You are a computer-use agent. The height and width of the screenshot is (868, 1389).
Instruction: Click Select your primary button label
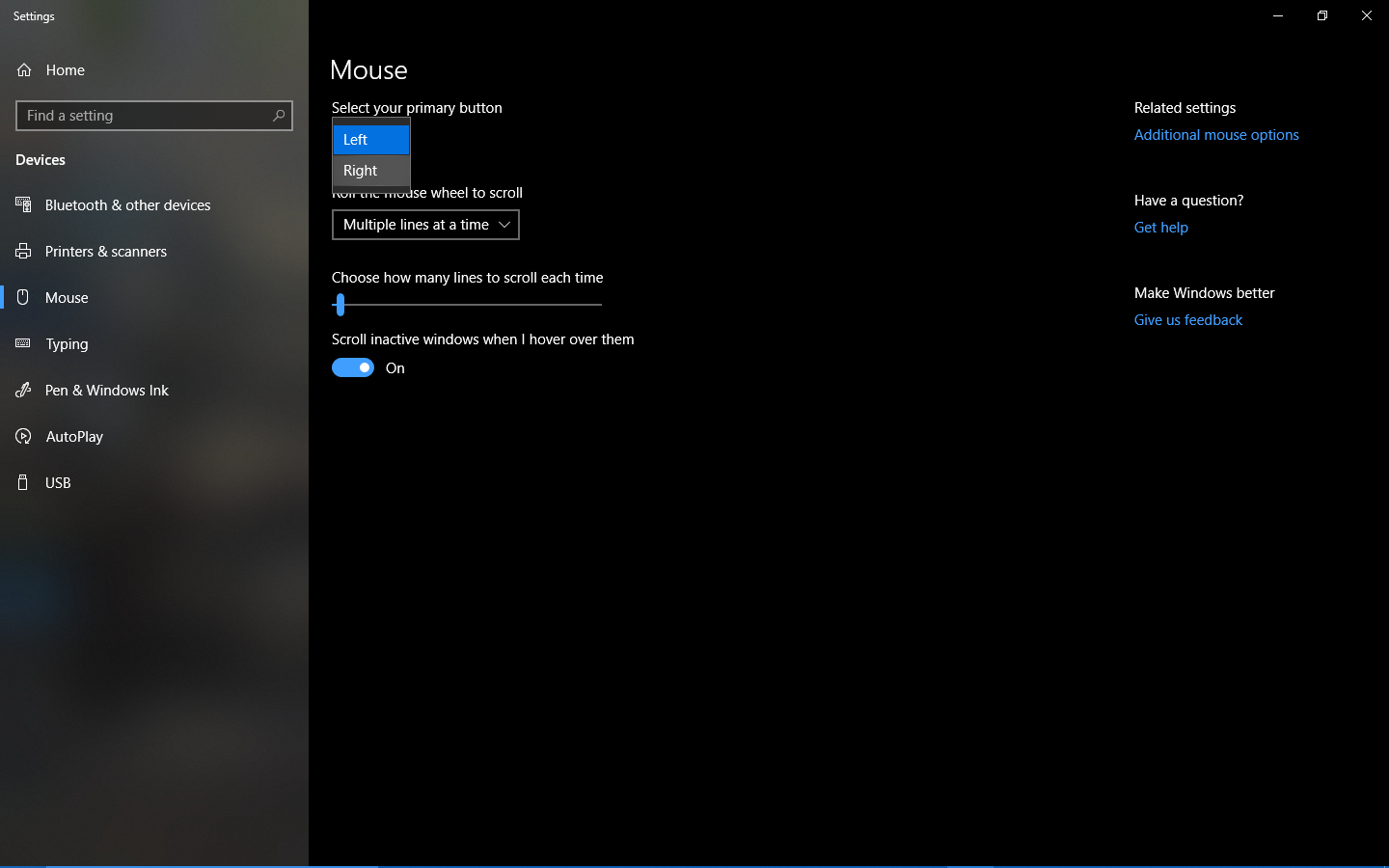click(x=417, y=108)
